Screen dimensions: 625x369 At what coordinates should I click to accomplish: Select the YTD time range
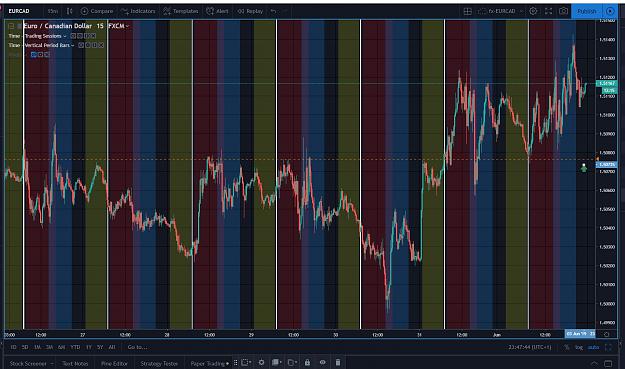pyautogui.click(x=75, y=347)
